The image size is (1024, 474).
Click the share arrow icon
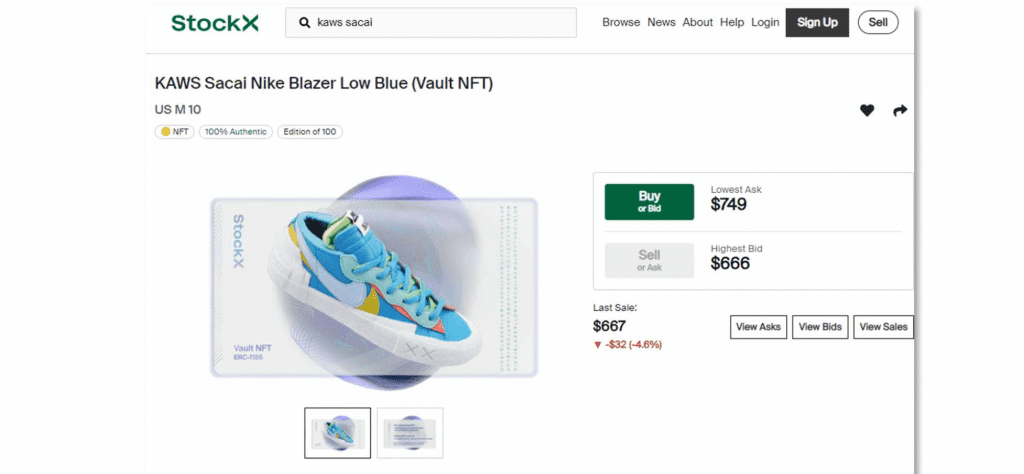point(900,110)
